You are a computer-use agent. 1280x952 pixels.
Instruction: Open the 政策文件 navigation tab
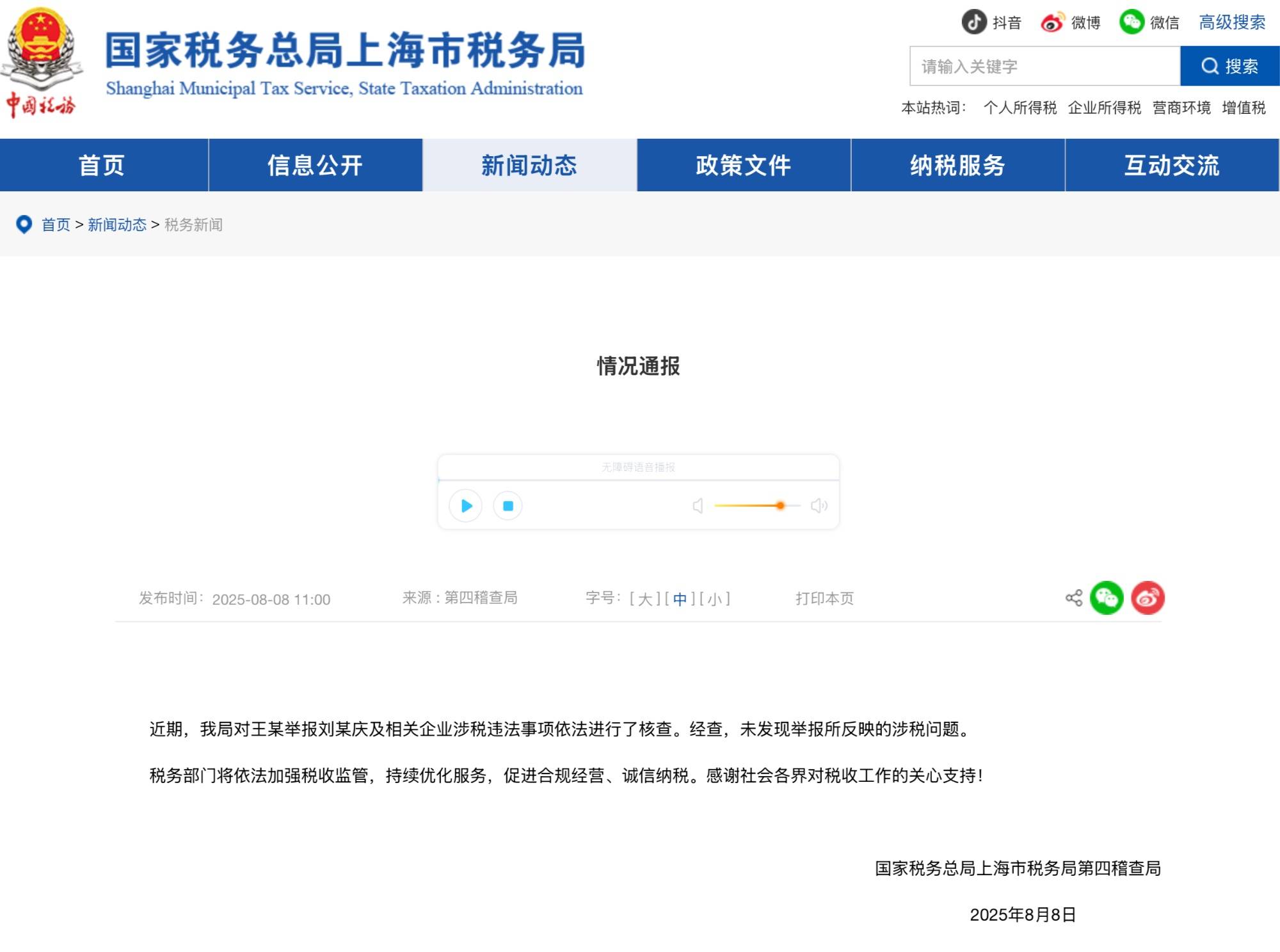pos(743,165)
